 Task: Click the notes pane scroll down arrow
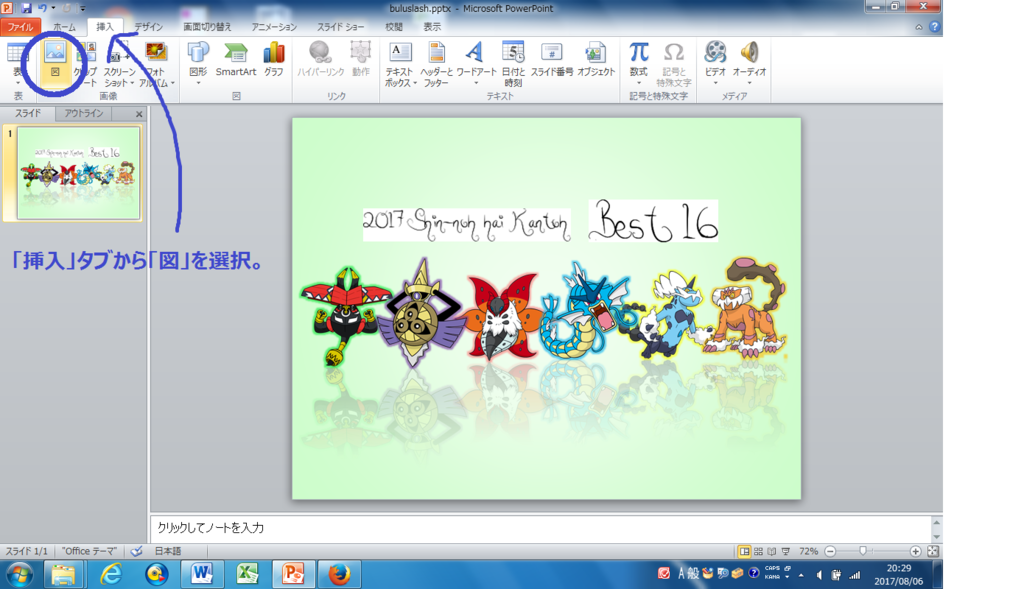point(936,537)
